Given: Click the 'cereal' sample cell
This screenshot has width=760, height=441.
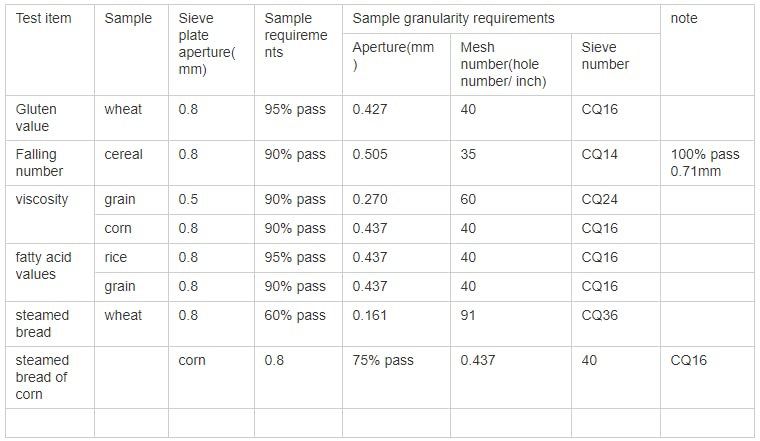Looking at the screenshot, I should coord(131,163).
